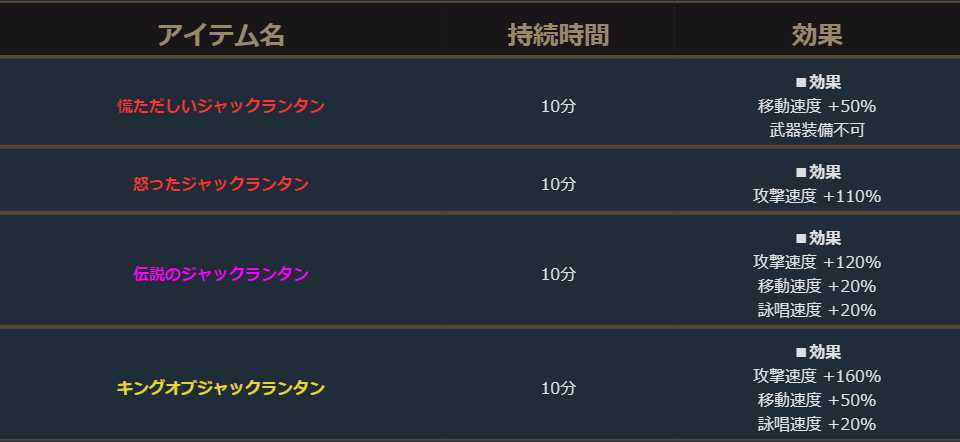
Task: Open the yellow キングオブジャックランタン item name
Action: click(x=221, y=387)
